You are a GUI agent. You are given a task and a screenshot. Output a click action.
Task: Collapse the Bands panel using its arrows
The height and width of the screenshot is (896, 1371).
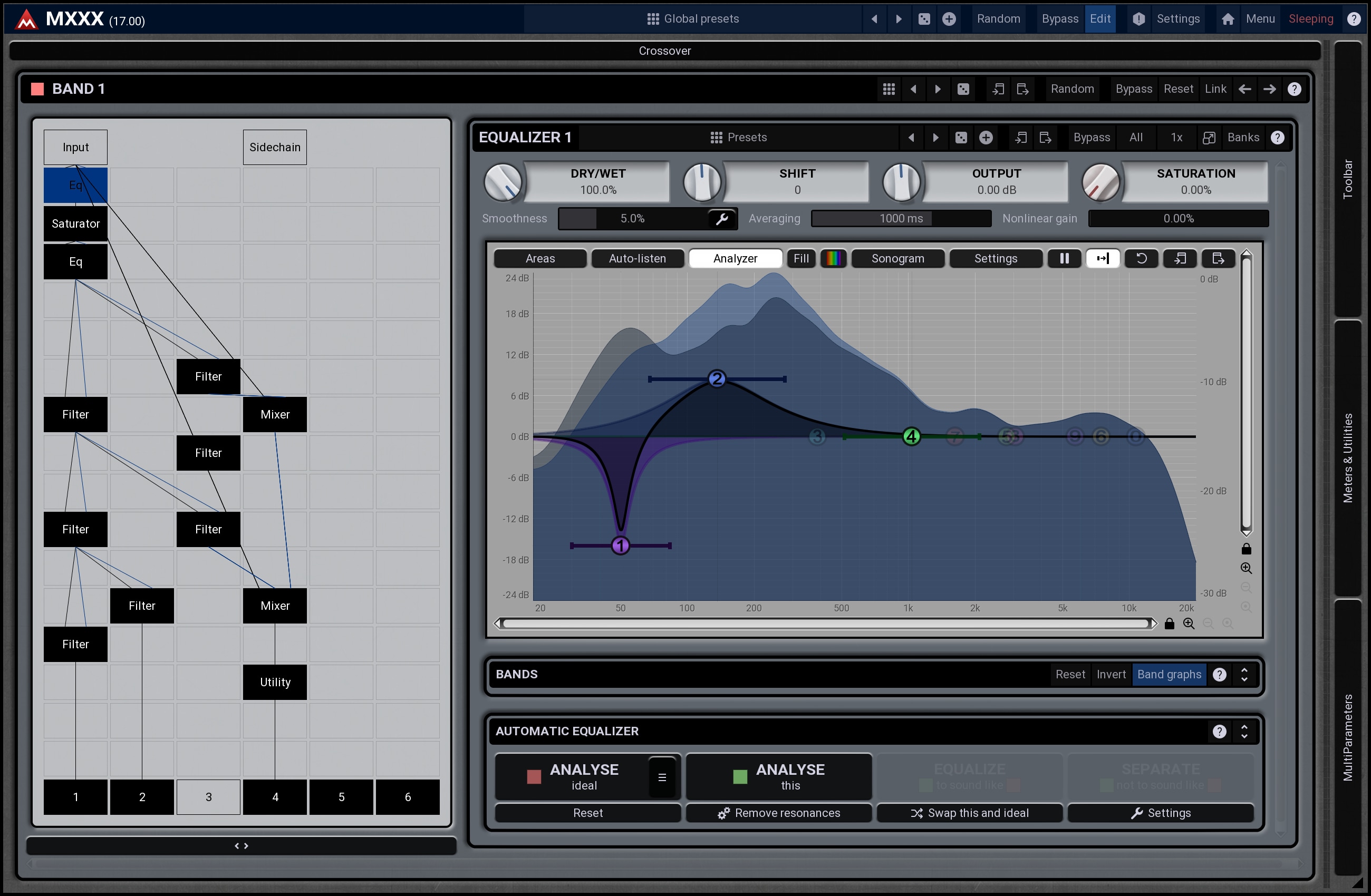click(x=1244, y=674)
